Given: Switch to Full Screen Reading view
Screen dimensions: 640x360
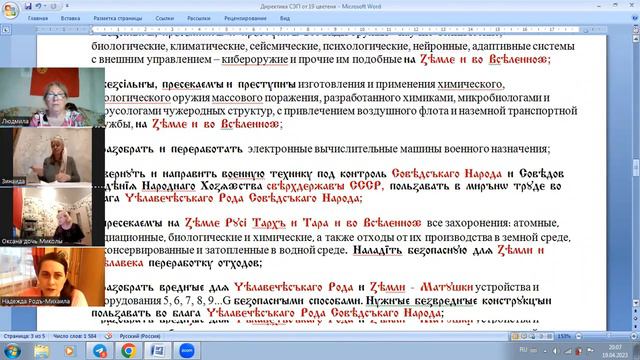Looking at the screenshot, I should (x=524, y=336).
